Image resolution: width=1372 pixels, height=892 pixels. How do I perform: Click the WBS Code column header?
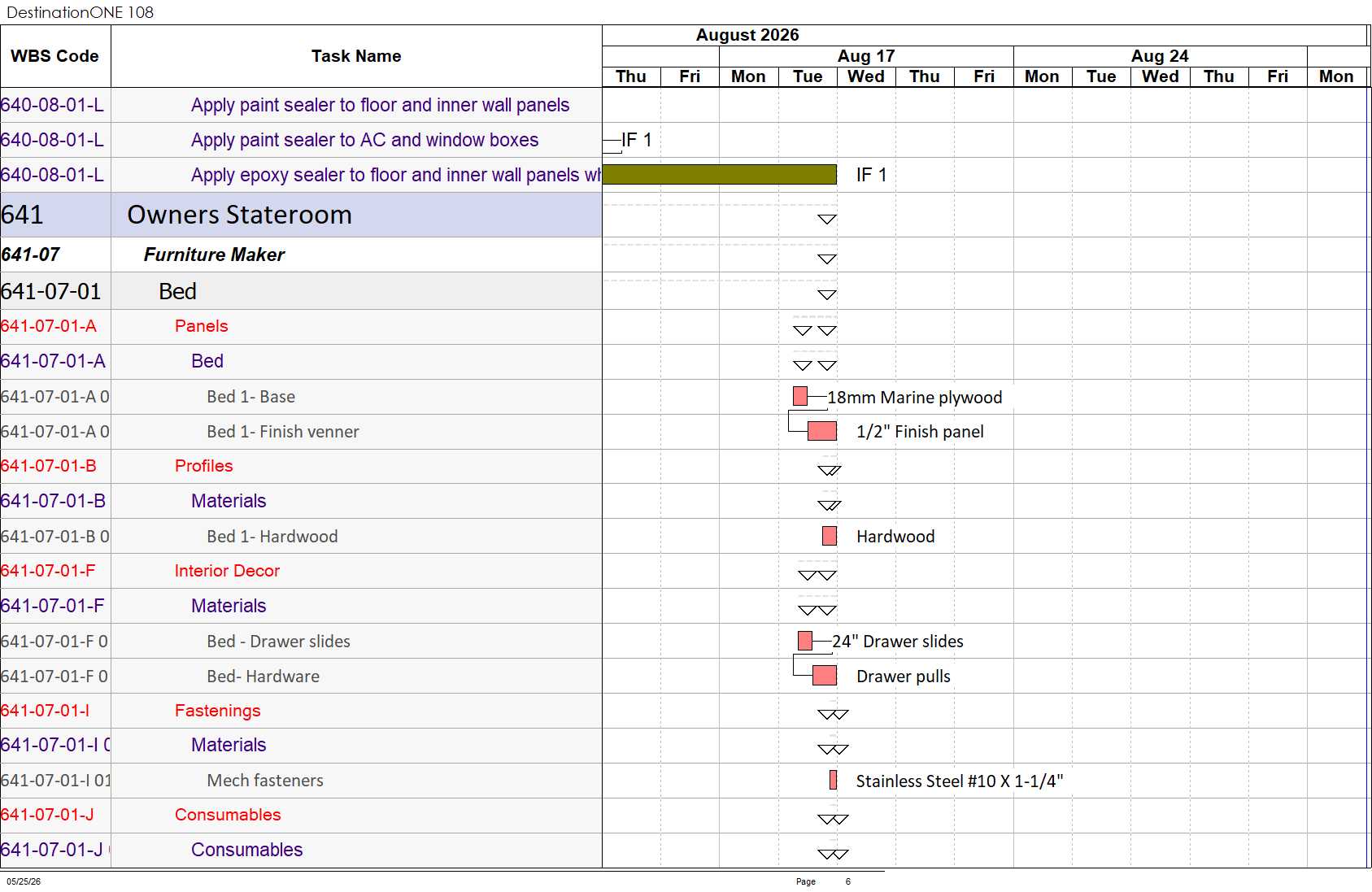55,56
